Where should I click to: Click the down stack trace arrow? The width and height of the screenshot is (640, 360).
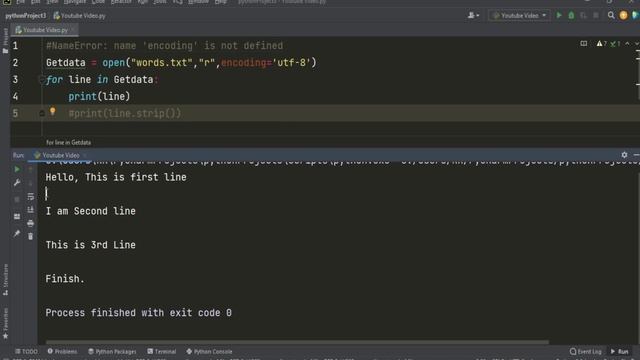click(x=31, y=183)
